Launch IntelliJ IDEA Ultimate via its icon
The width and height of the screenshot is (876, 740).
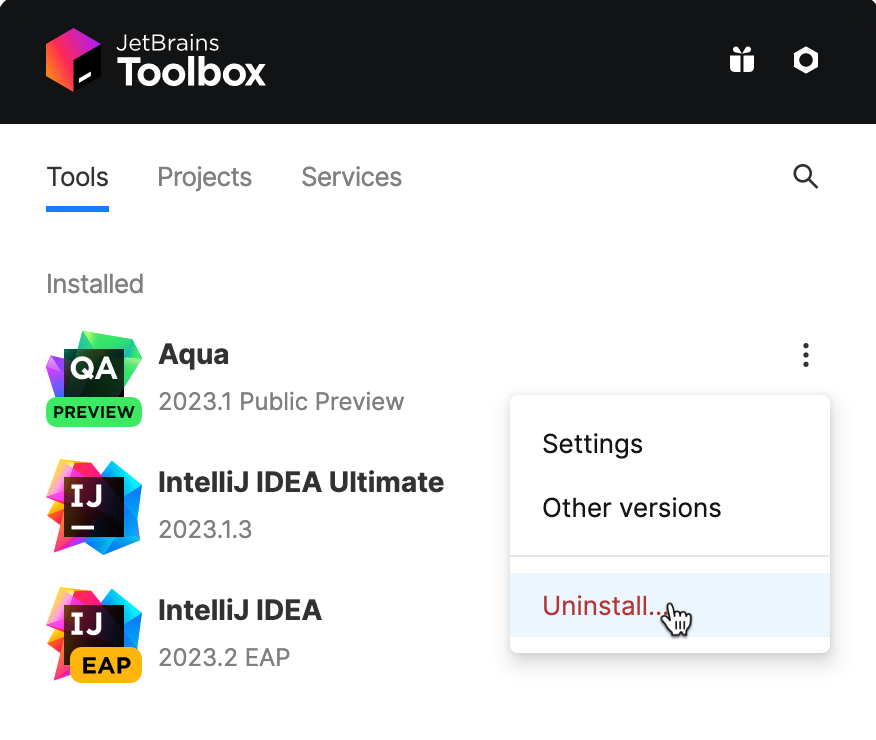click(94, 507)
